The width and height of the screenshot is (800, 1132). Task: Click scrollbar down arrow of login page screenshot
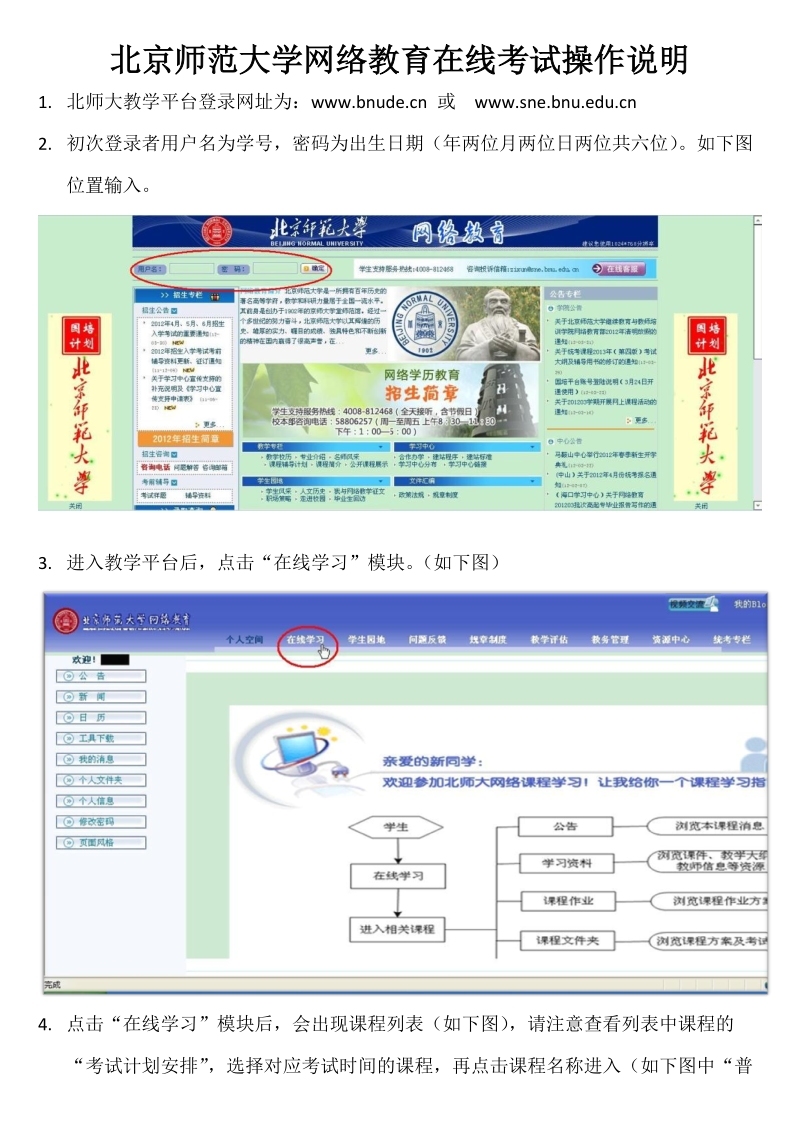(x=757, y=505)
